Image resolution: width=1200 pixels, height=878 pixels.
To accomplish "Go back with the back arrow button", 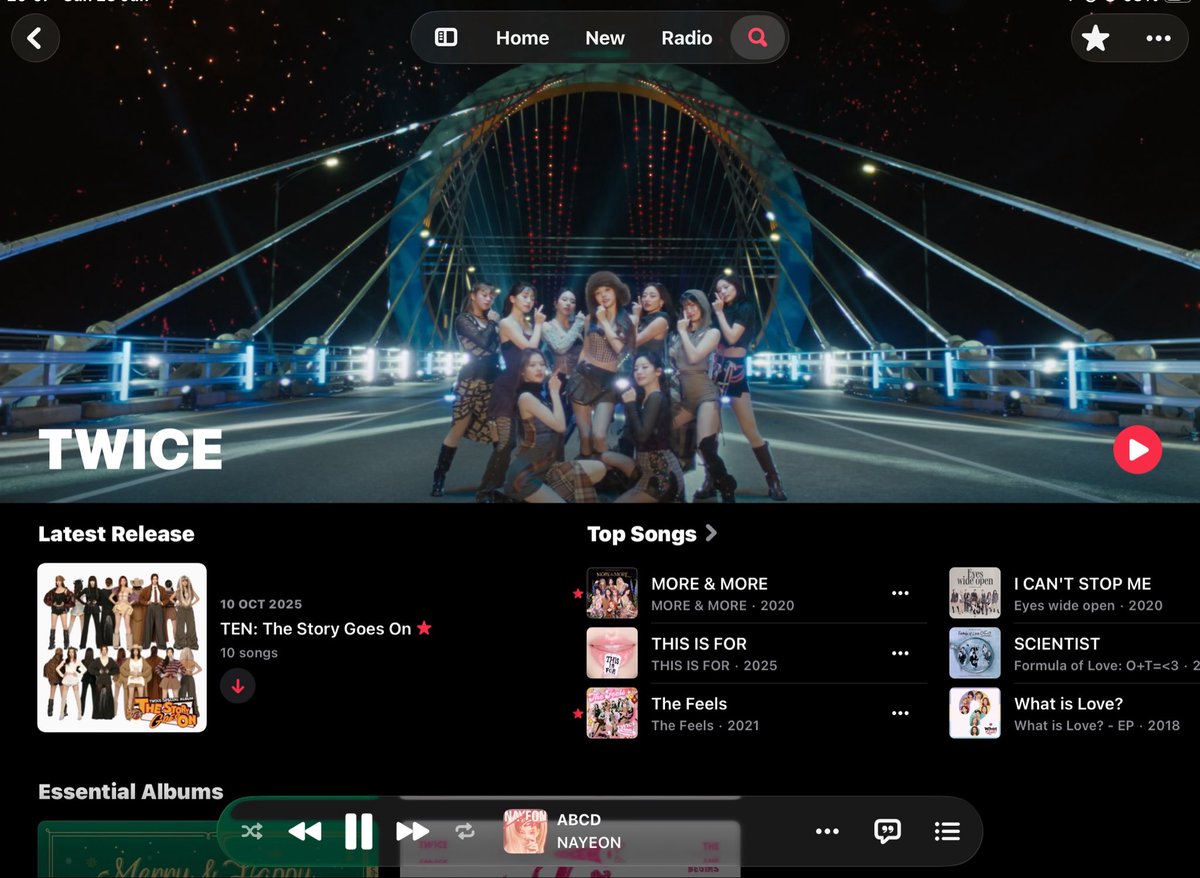I will pos(35,38).
